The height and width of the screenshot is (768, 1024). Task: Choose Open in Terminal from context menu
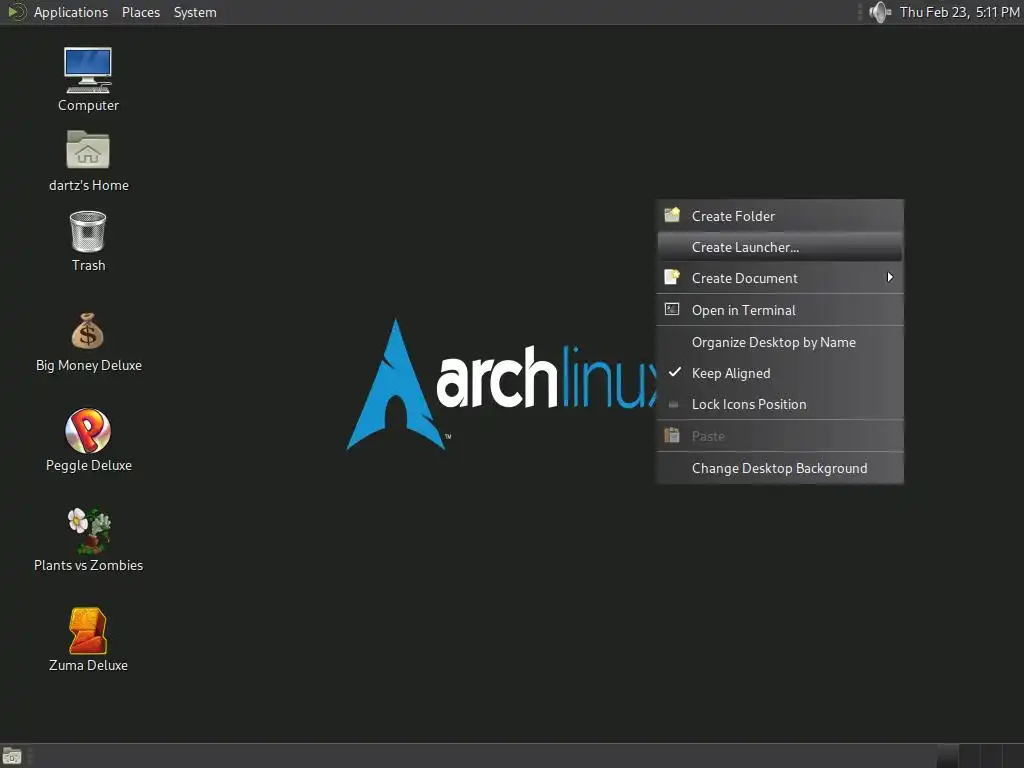780,310
